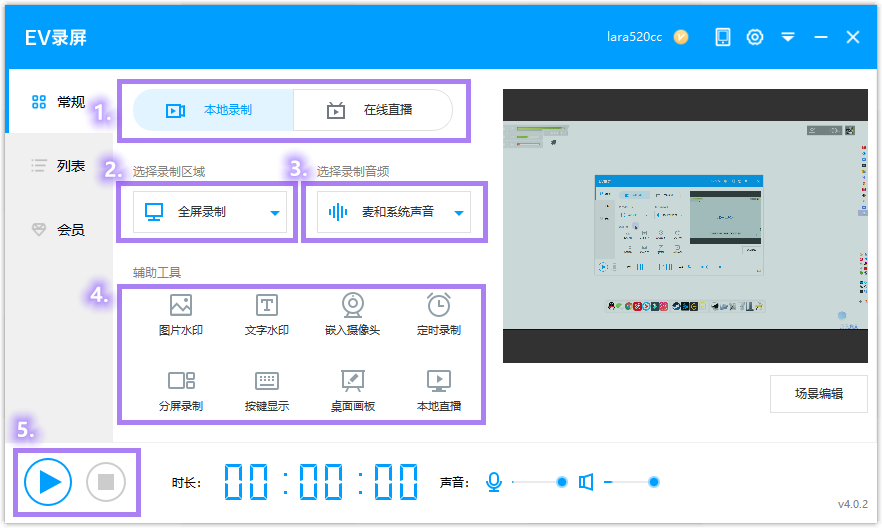Open the 桌面画板 desktop drawing board
This screenshot has height=528, width=882.
(x=352, y=391)
